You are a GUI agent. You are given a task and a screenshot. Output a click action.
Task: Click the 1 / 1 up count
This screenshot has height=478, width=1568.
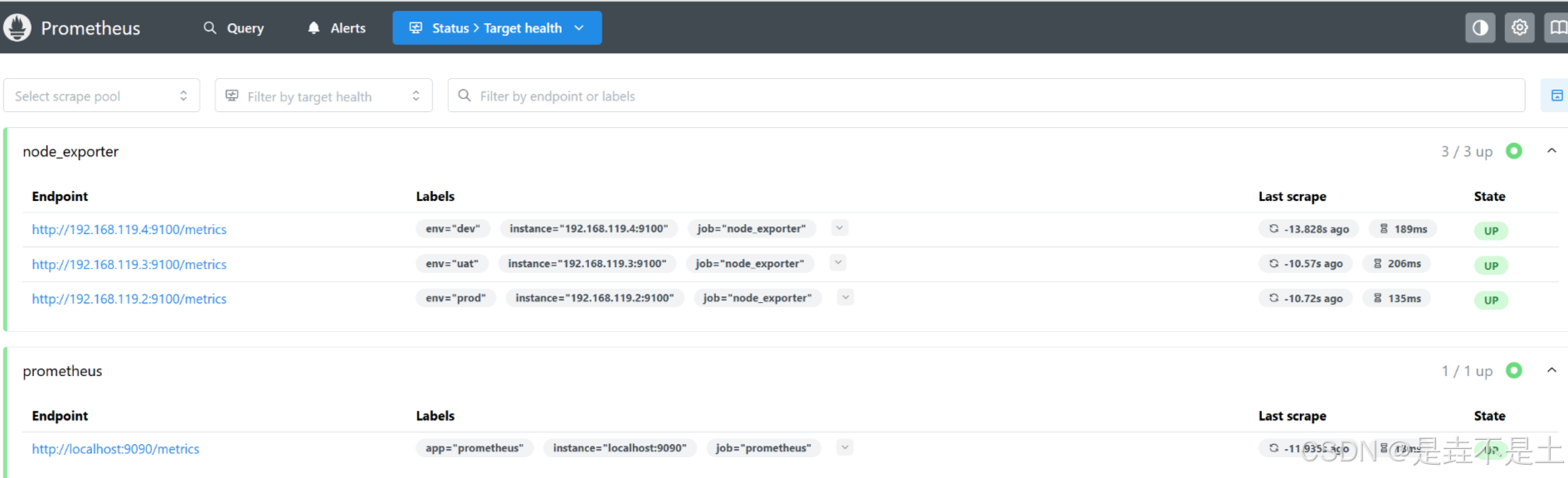(x=1467, y=371)
